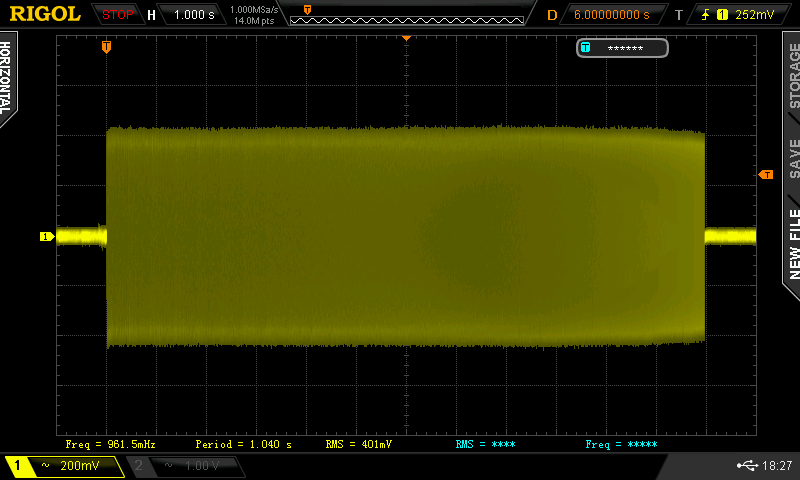Click the center time reference triangle marker
Screen dimensions: 800x480
[x=406, y=38]
